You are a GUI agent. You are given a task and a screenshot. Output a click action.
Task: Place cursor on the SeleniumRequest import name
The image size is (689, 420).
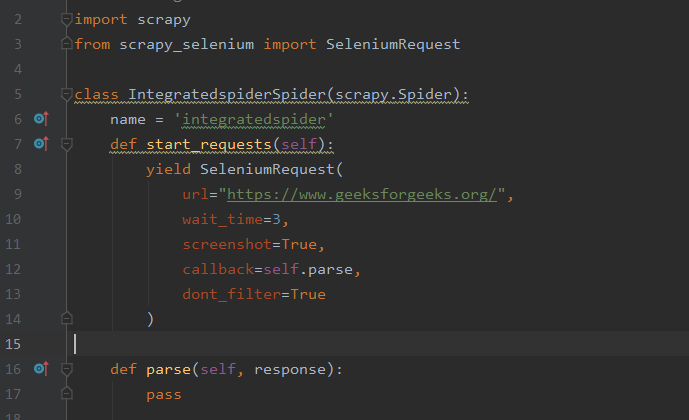(x=393, y=44)
